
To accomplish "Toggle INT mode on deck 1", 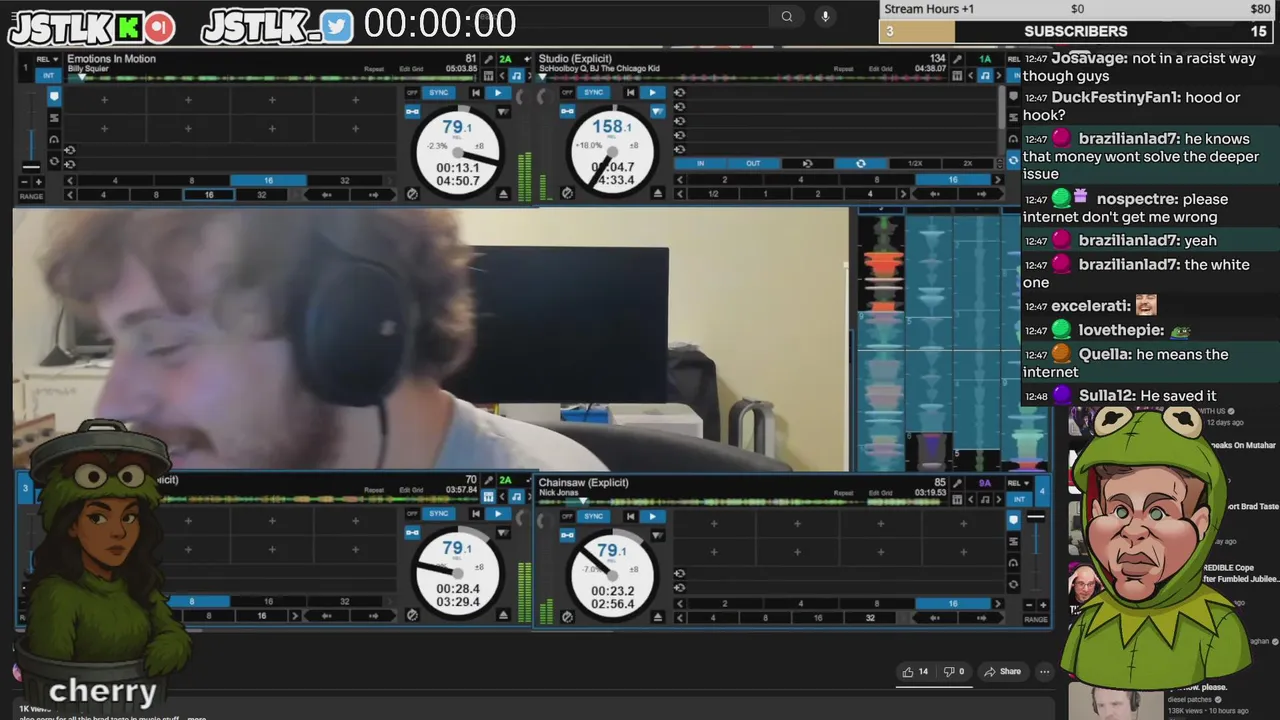I will click(47, 75).
